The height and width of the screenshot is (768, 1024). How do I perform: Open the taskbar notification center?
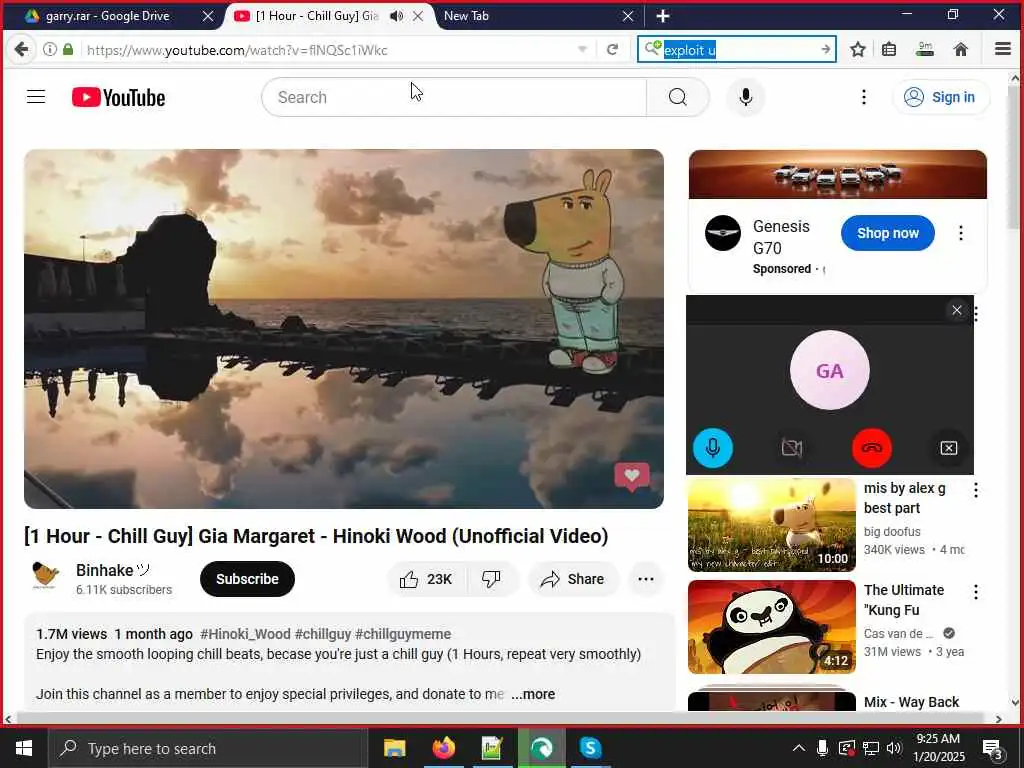click(993, 749)
